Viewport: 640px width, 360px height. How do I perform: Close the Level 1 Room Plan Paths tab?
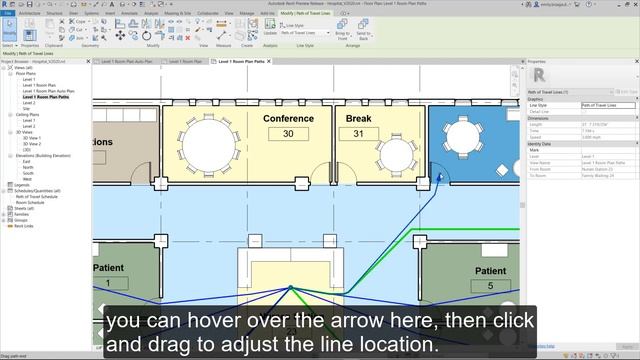coord(269,61)
